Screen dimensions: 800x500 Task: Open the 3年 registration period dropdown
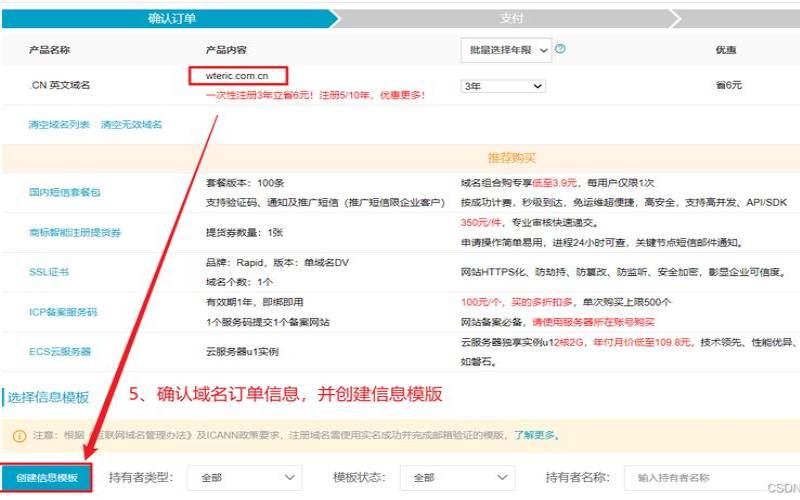click(x=503, y=86)
